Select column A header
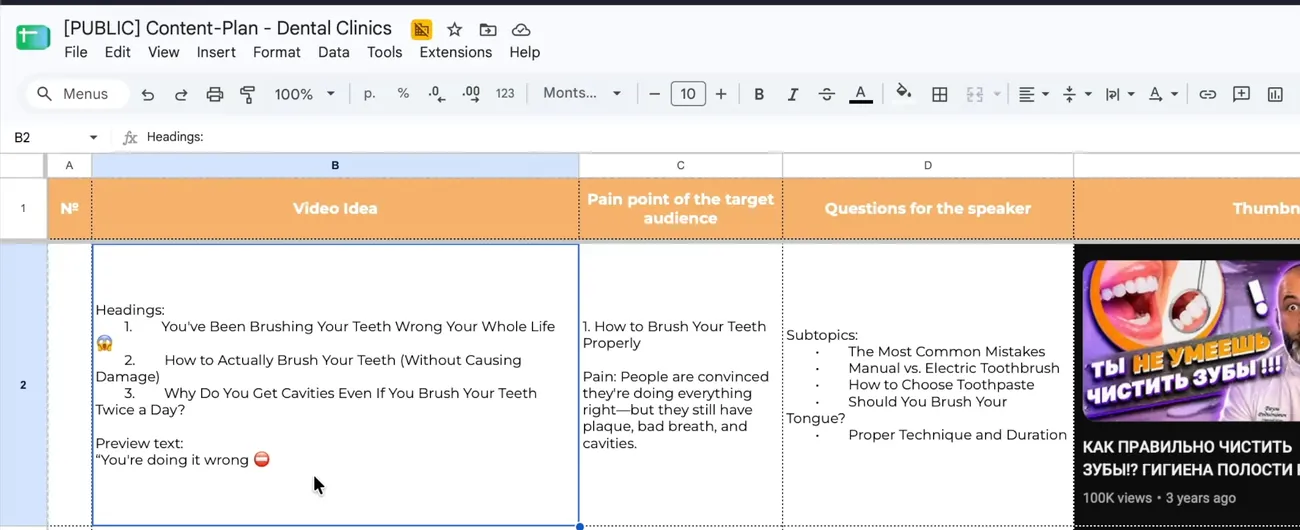This screenshot has width=1300, height=530. (x=69, y=165)
